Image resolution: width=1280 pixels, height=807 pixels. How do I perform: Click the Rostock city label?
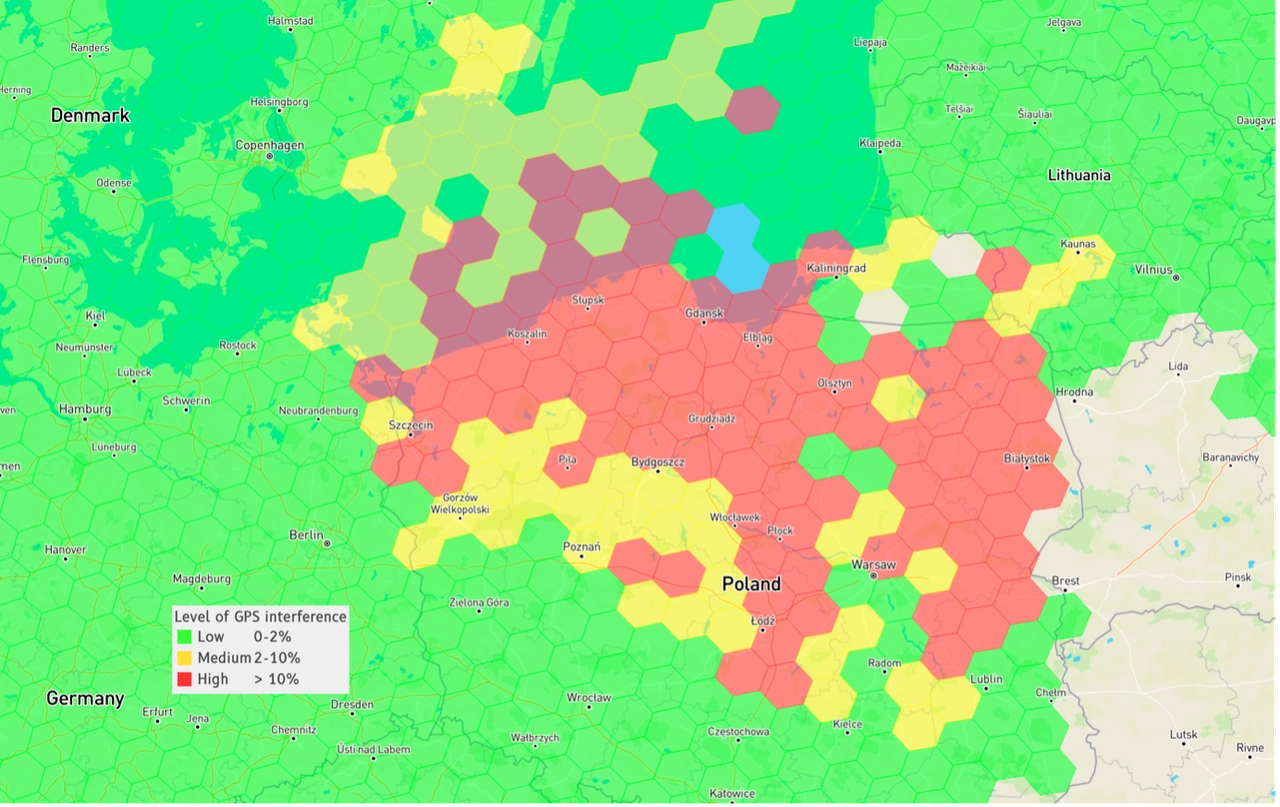click(x=238, y=346)
